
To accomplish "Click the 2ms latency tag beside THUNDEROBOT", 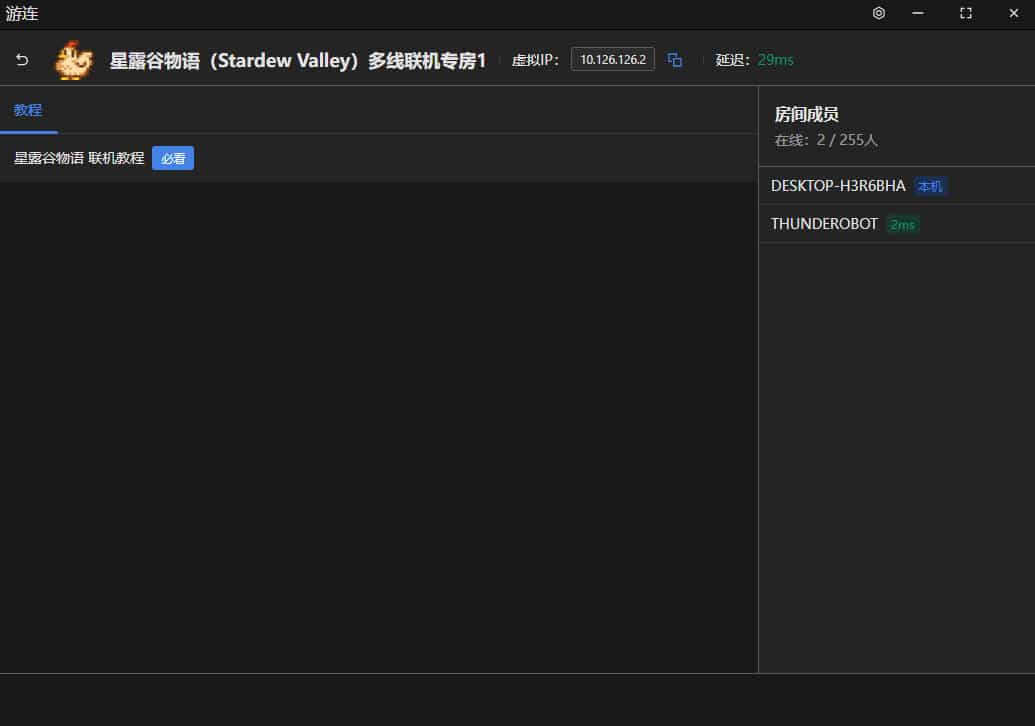I will tap(902, 225).
